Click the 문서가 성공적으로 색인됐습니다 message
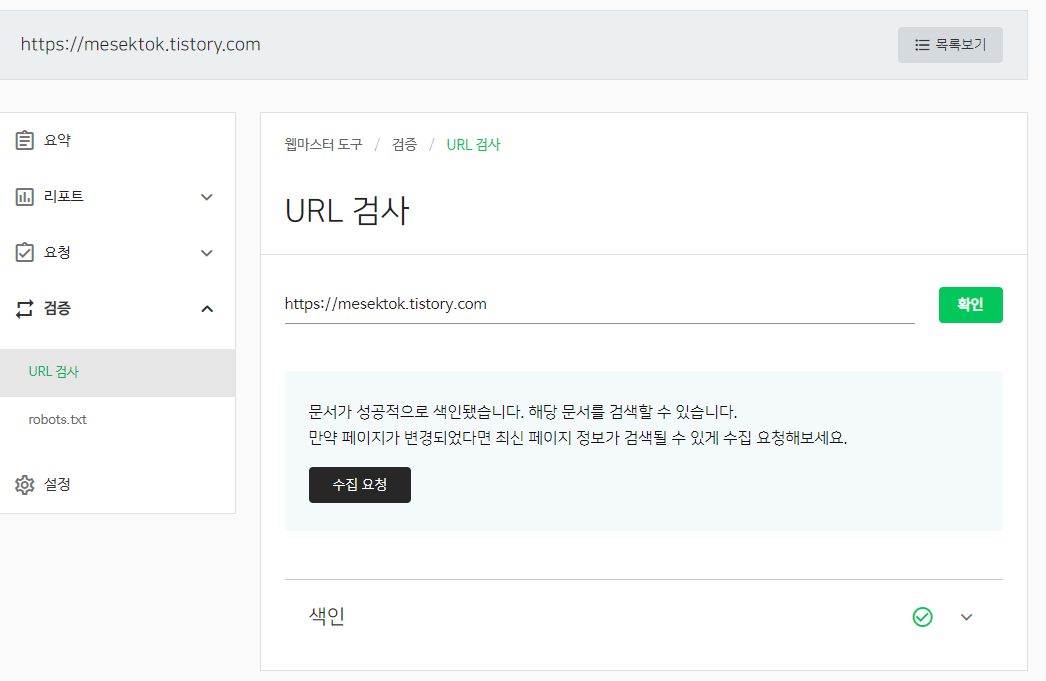Screen dimensions: 1046x681 (522, 412)
